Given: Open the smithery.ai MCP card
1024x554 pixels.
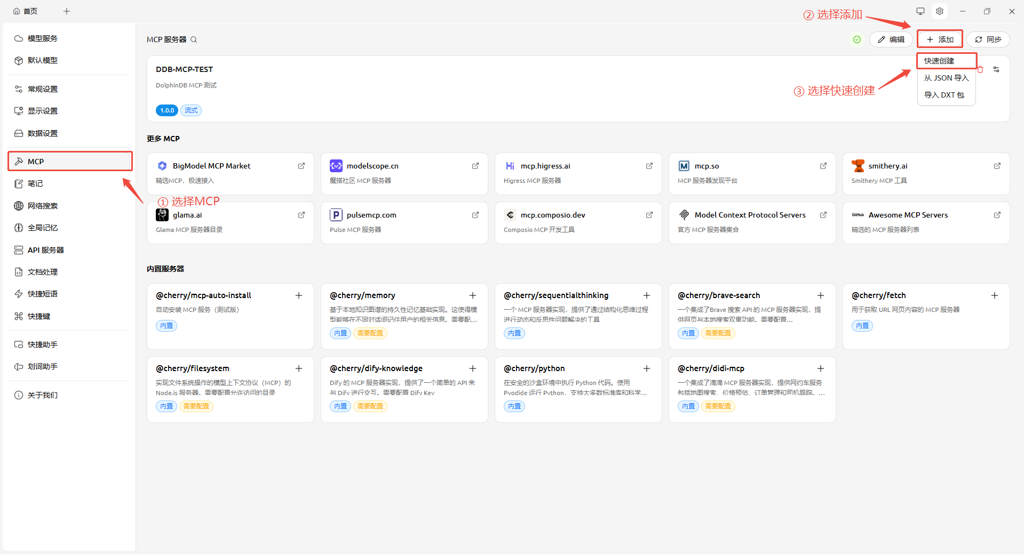Looking at the screenshot, I should pyautogui.click(x=925, y=174).
